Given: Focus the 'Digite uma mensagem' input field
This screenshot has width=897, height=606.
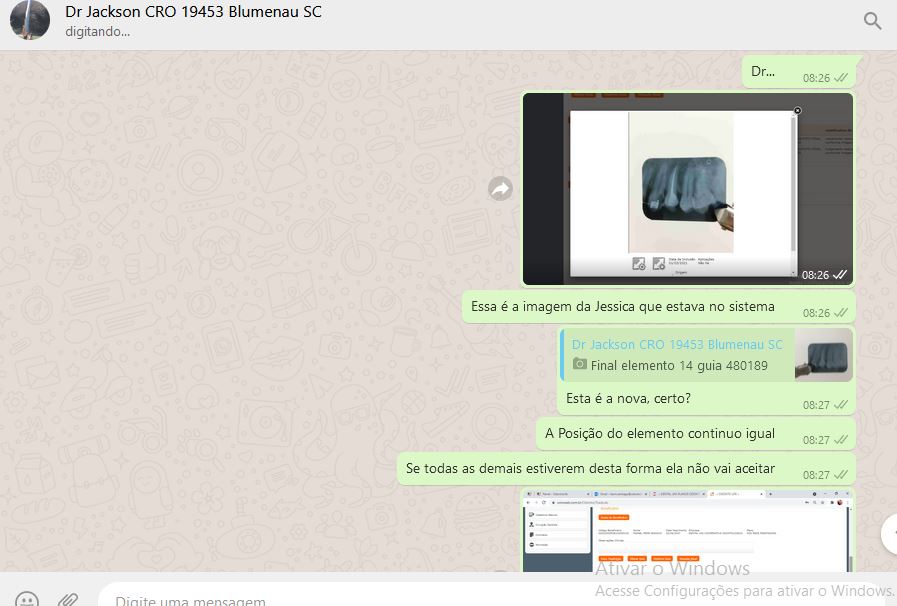Looking at the screenshot, I should pos(492,597).
